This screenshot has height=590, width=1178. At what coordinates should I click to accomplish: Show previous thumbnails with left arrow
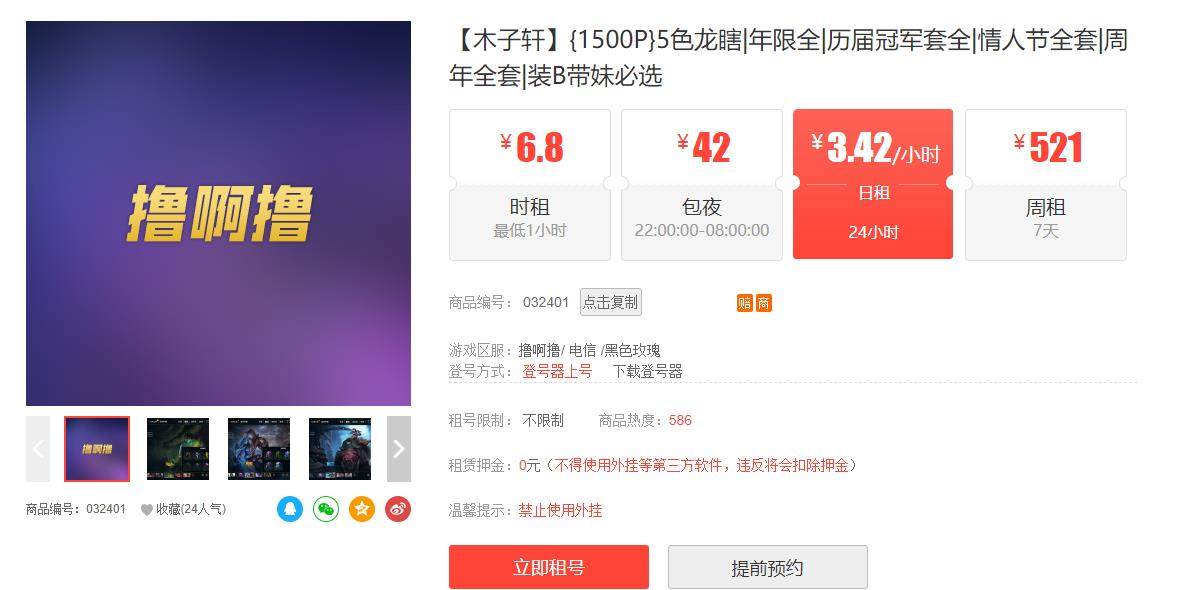point(38,449)
